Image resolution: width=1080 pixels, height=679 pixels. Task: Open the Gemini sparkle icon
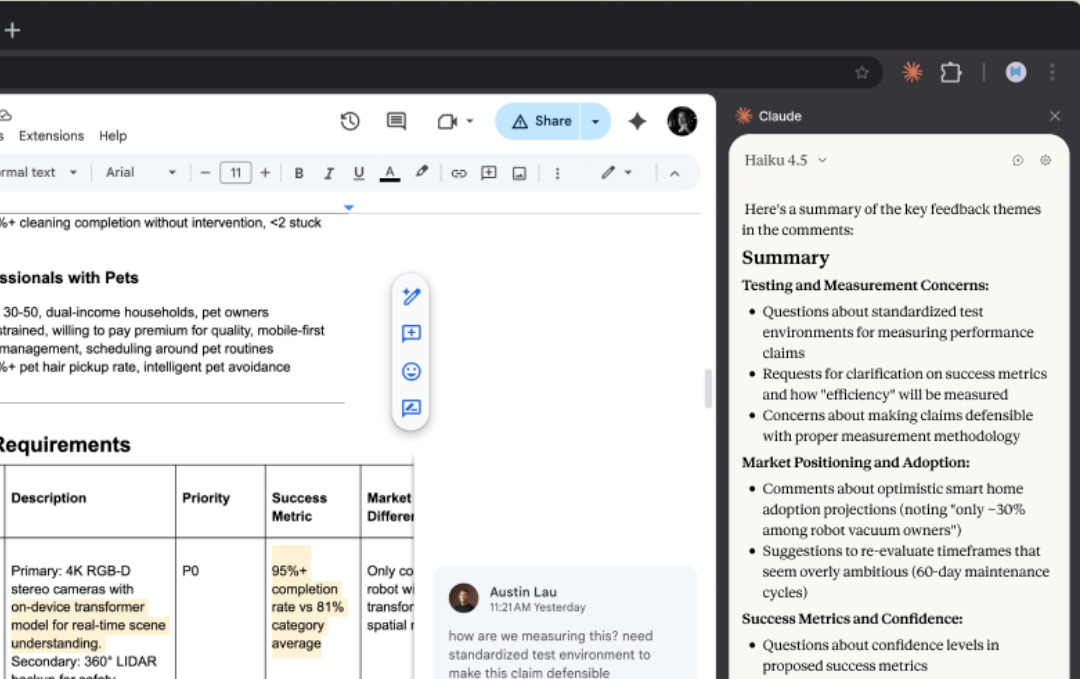click(x=637, y=121)
